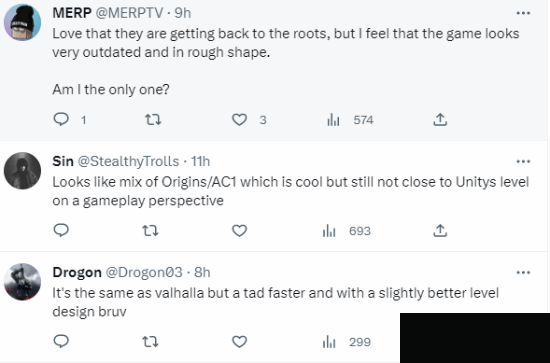Share Sin's tweet

(440, 230)
